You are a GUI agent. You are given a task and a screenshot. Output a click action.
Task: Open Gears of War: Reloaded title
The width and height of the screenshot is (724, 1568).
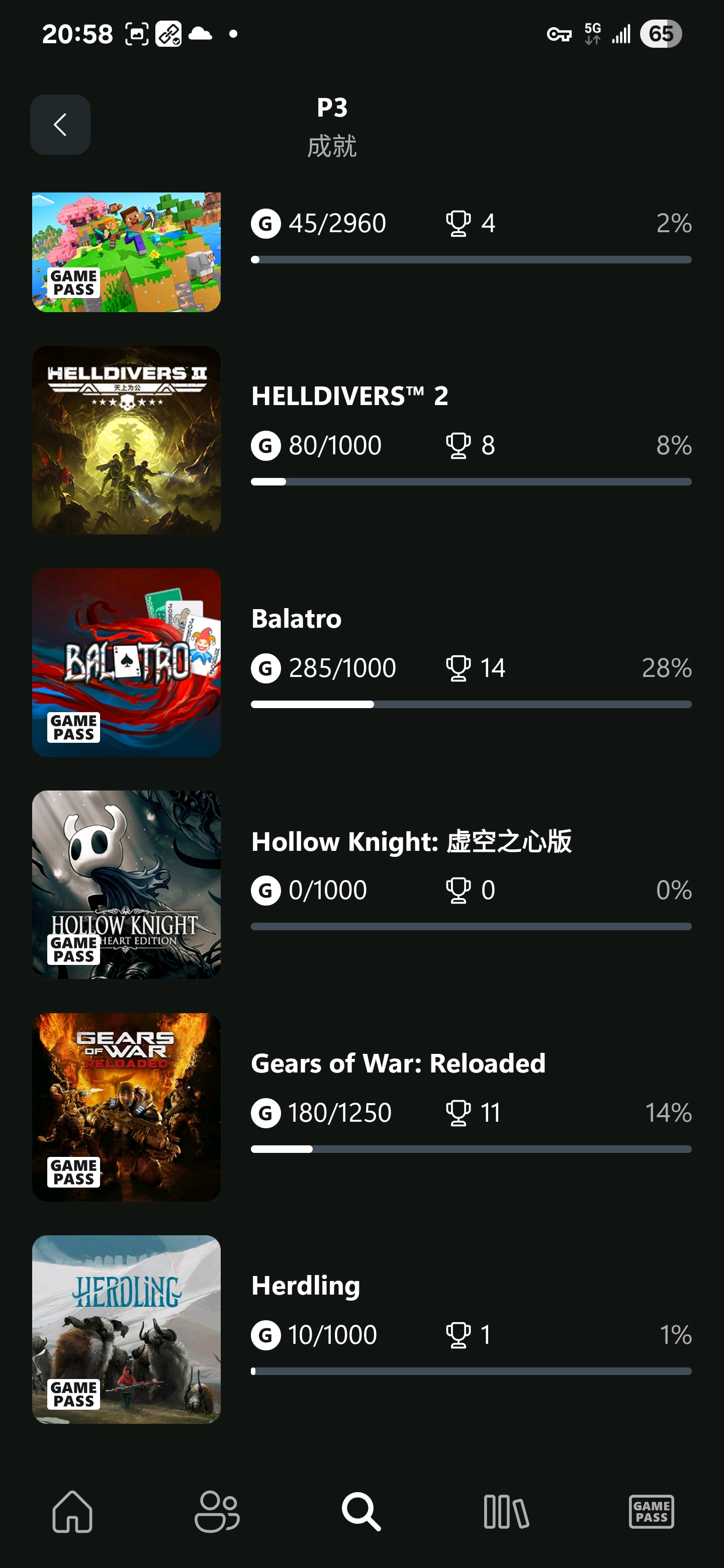point(398,1063)
